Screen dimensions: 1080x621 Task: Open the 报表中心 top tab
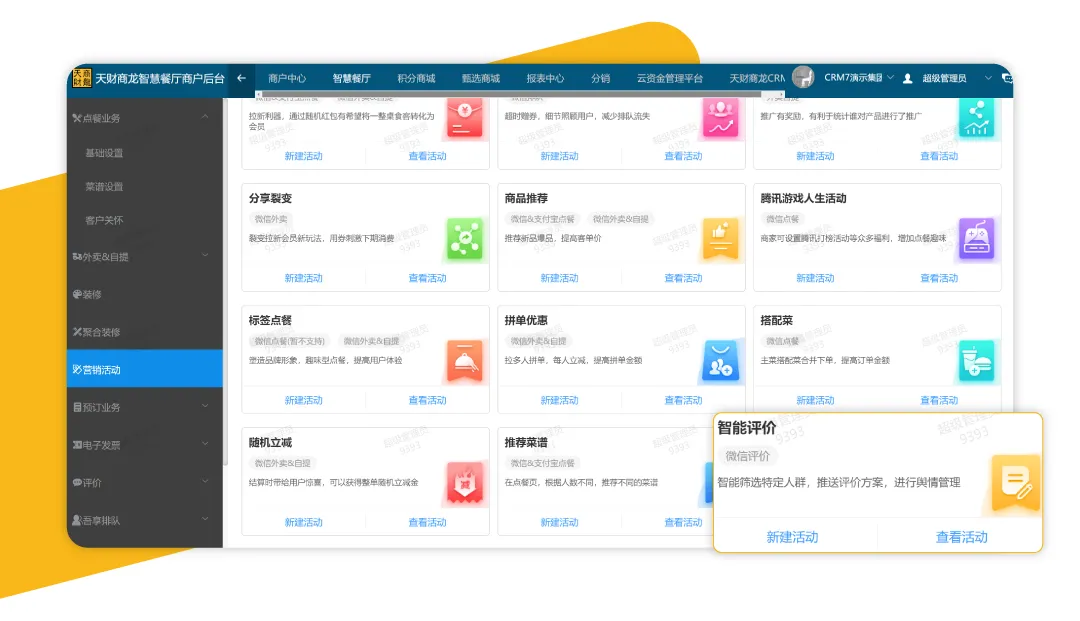[545, 78]
